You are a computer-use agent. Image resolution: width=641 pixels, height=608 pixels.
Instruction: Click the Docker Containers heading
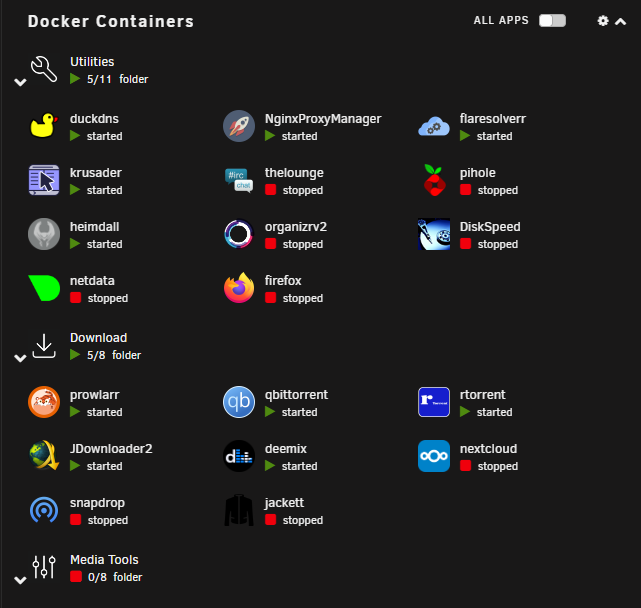pyautogui.click(x=111, y=21)
